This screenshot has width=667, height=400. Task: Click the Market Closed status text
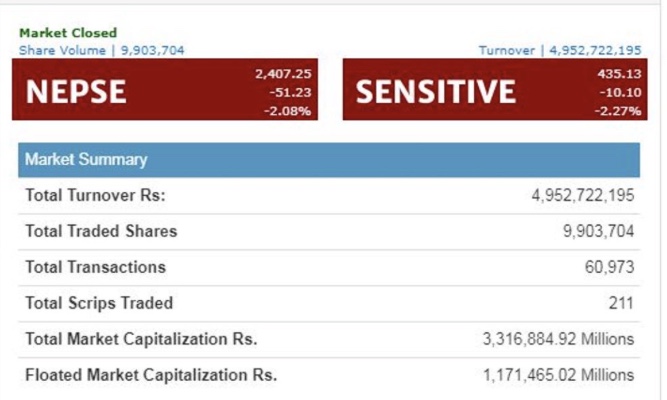click(68, 33)
